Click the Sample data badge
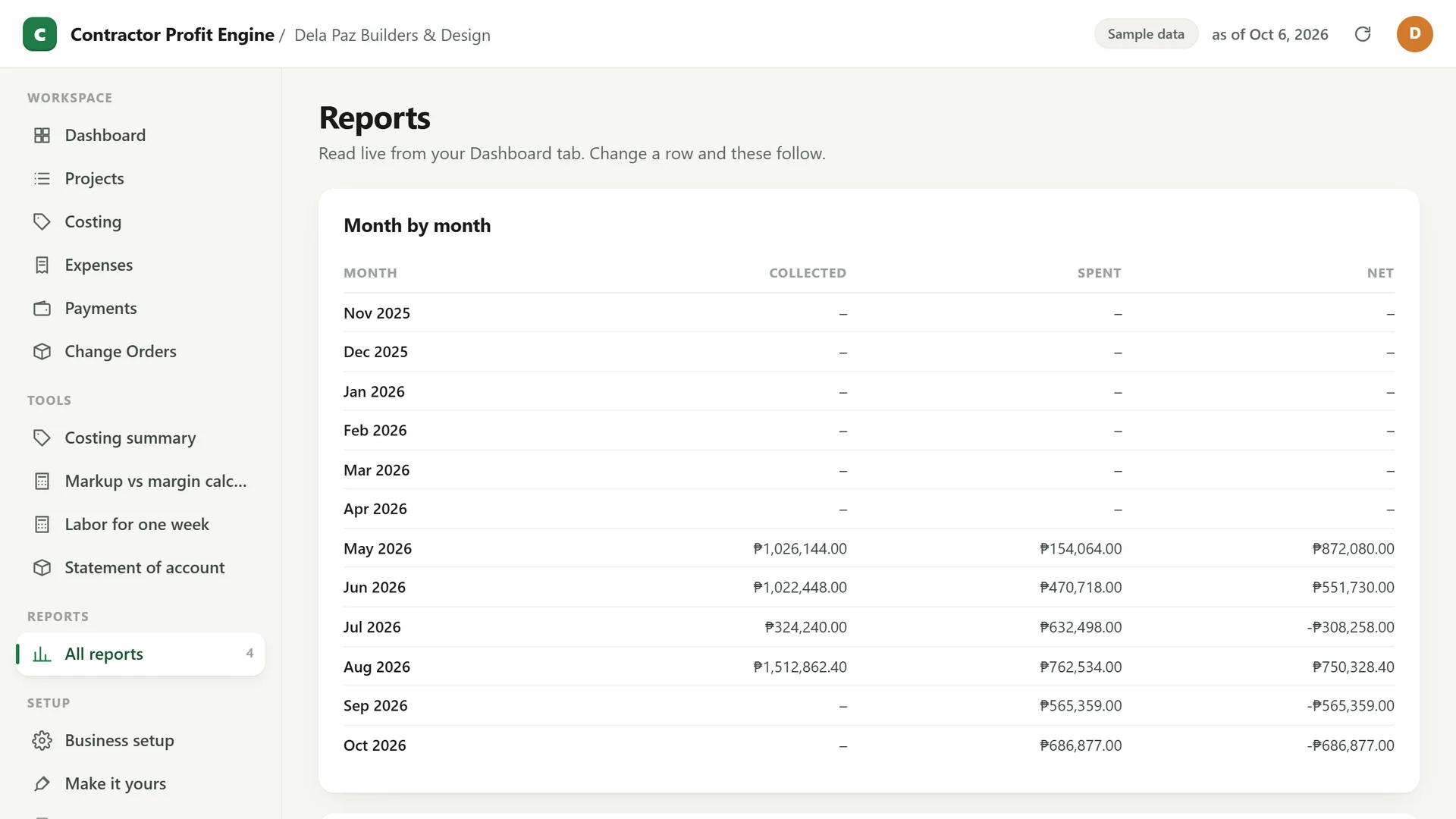The height and width of the screenshot is (819, 1456). 1146,34
